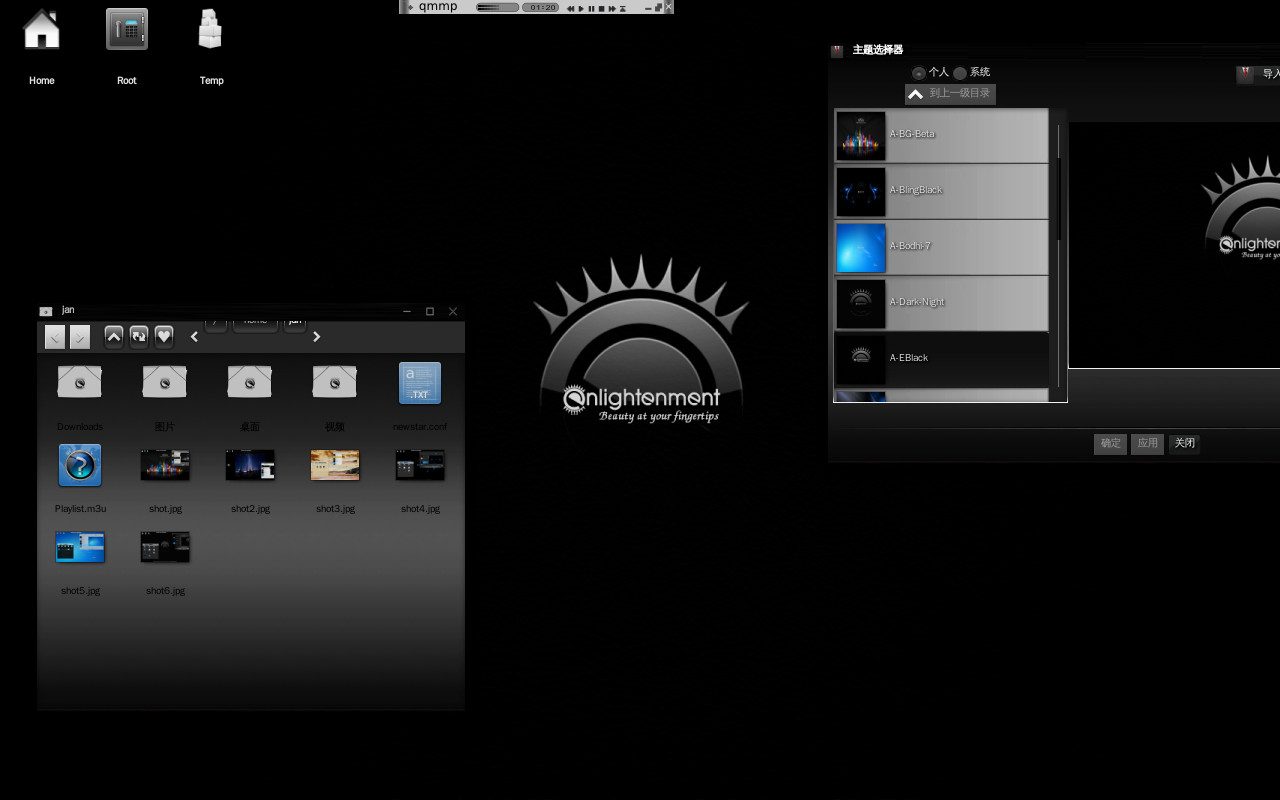Select the 个人 radio option
Image resolution: width=1280 pixels, height=800 pixels.
coord(930,72)
